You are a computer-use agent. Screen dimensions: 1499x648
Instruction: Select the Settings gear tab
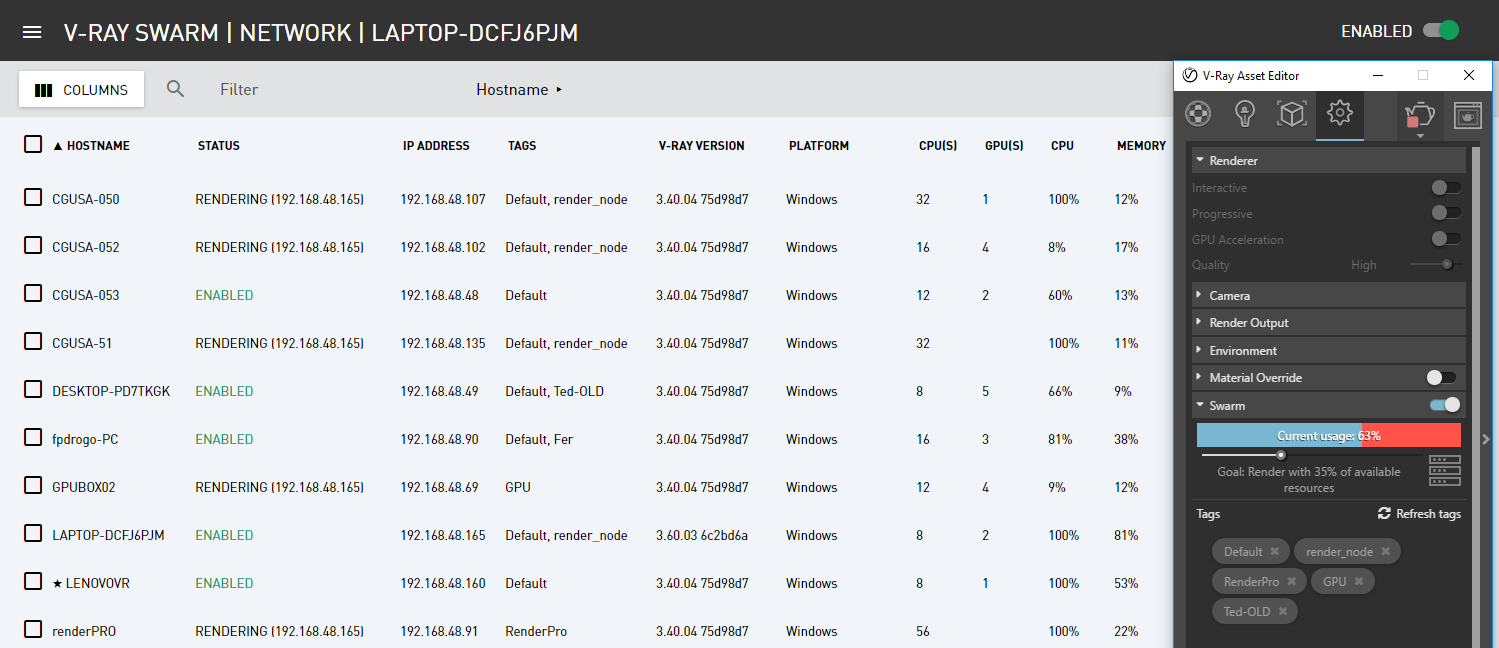pyautogui.click(x=1340, y=112)
